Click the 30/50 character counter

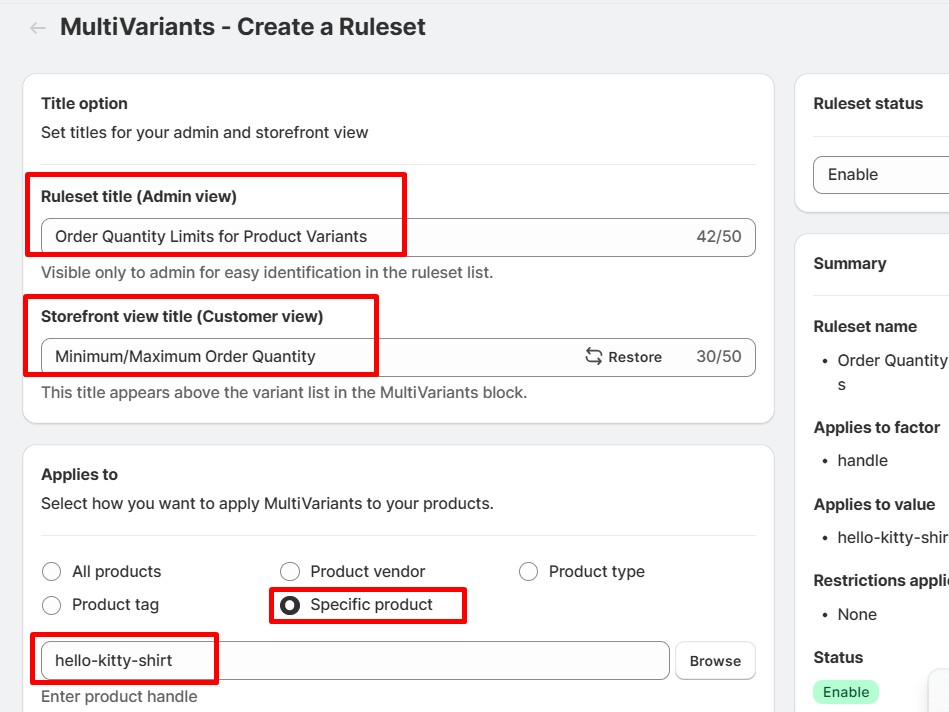click(718, 356)
